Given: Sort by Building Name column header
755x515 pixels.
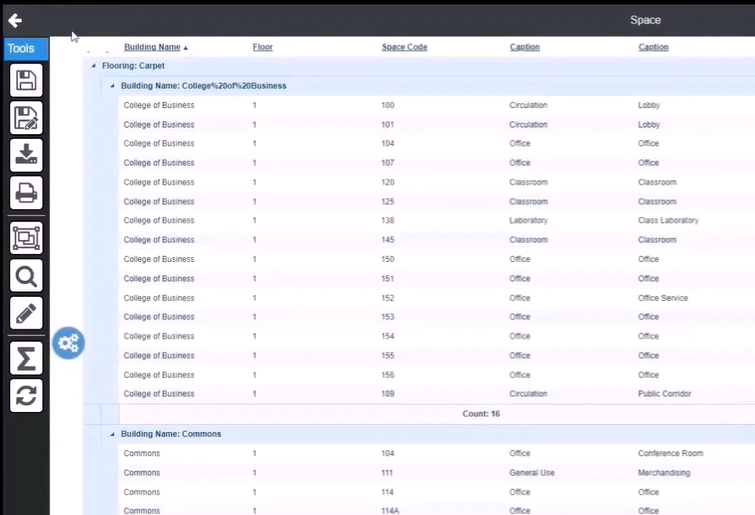Looking at the screenshot, I should click(152, 47).
